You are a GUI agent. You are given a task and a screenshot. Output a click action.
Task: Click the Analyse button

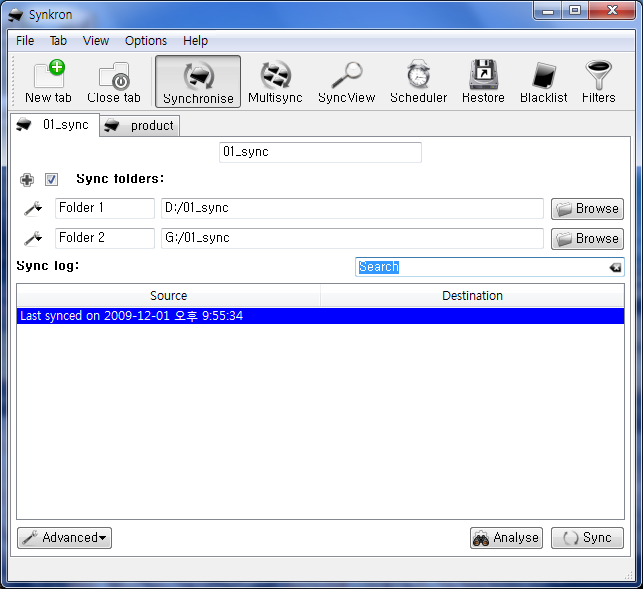pos(506,538)
